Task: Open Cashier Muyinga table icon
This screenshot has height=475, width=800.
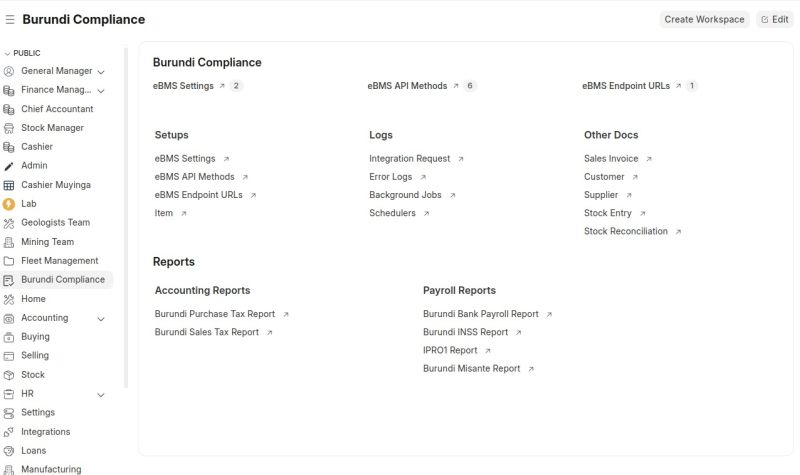Action: click(9, 185)
